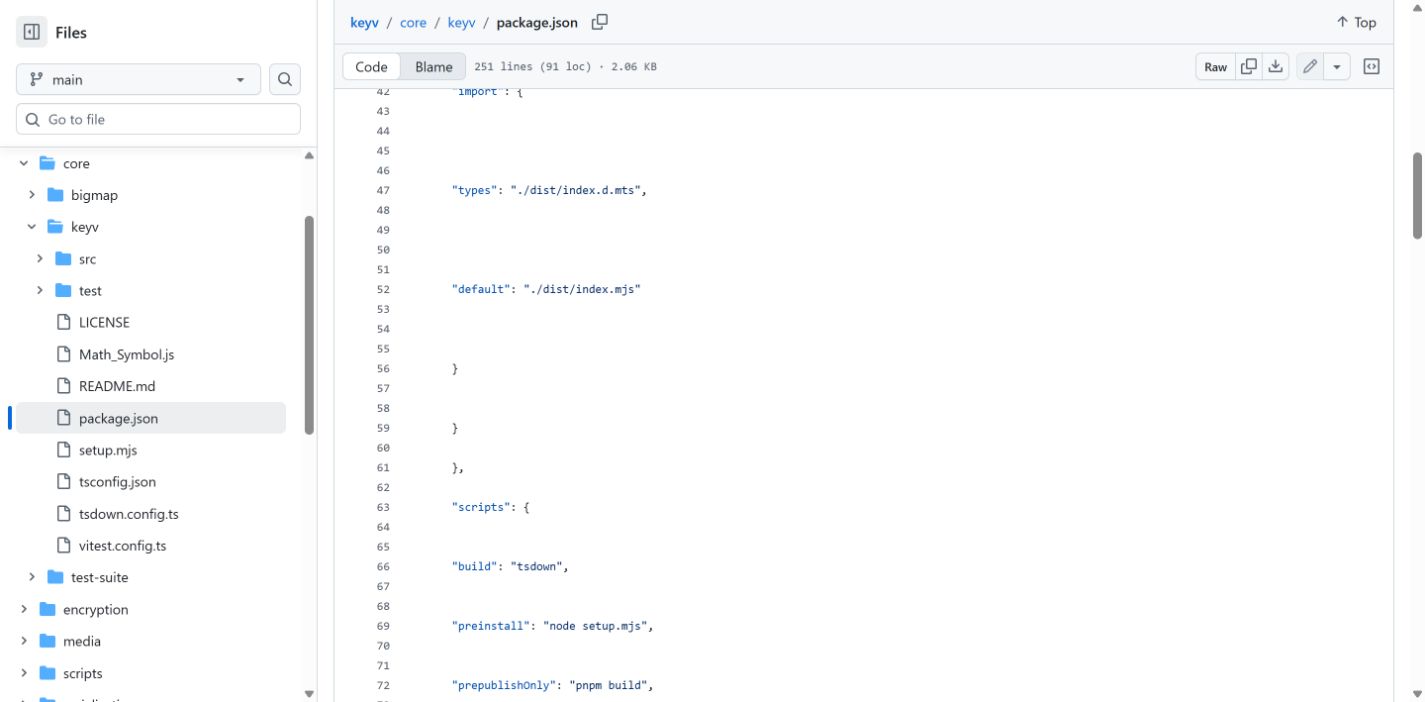Go to keyv repository breadcrumb root
The width and height of the screenshot is (1425, 702).
(365, 22)
